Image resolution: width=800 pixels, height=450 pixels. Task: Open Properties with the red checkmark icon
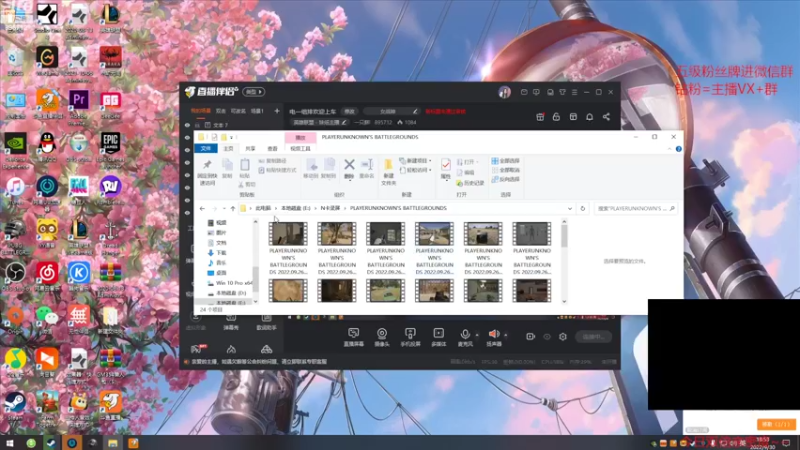pos(446,165)
